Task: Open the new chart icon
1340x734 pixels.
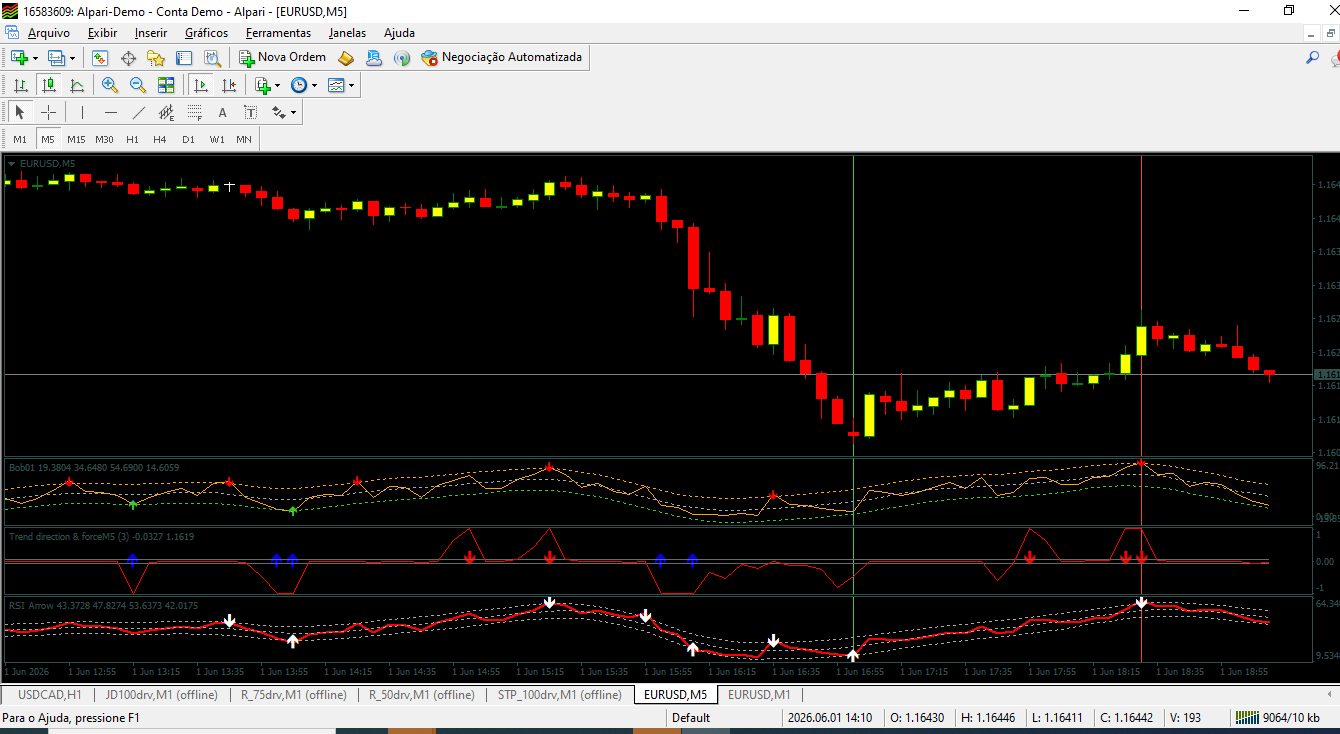Action: click(20, 58)
